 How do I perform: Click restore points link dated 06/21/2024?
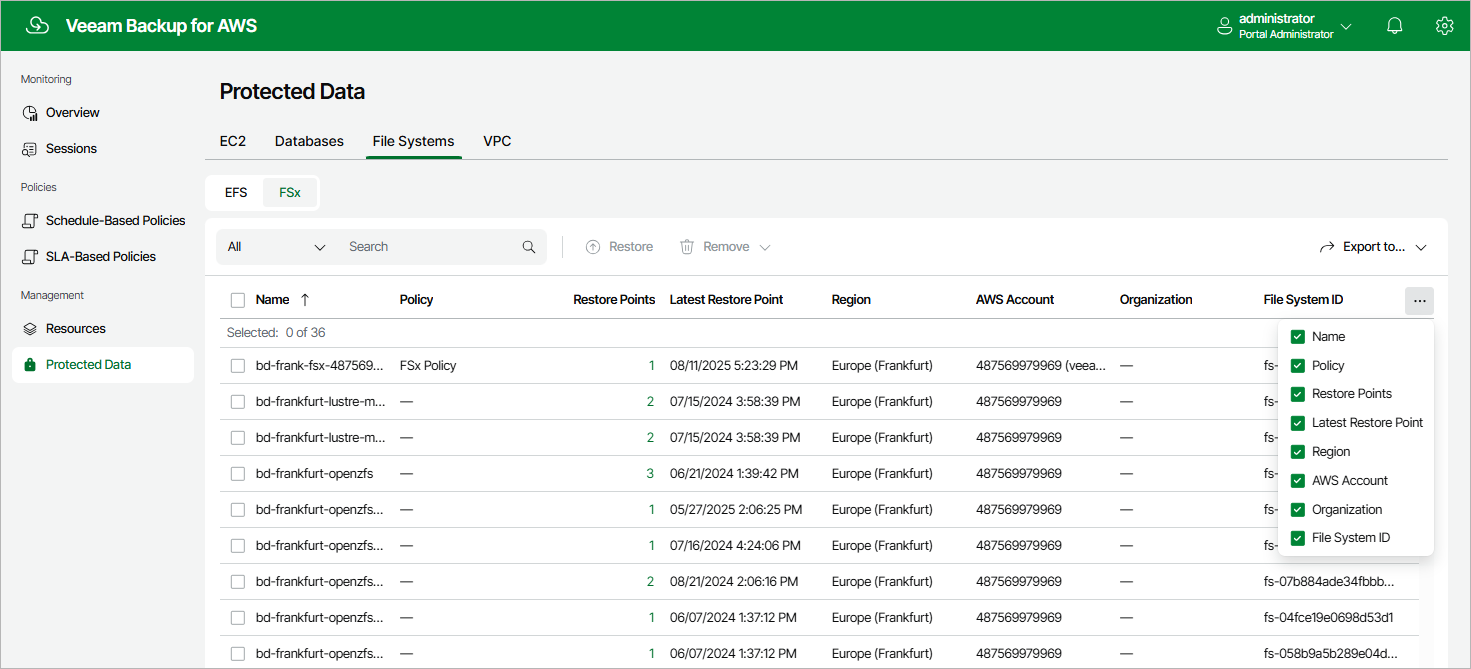(651, 474)
